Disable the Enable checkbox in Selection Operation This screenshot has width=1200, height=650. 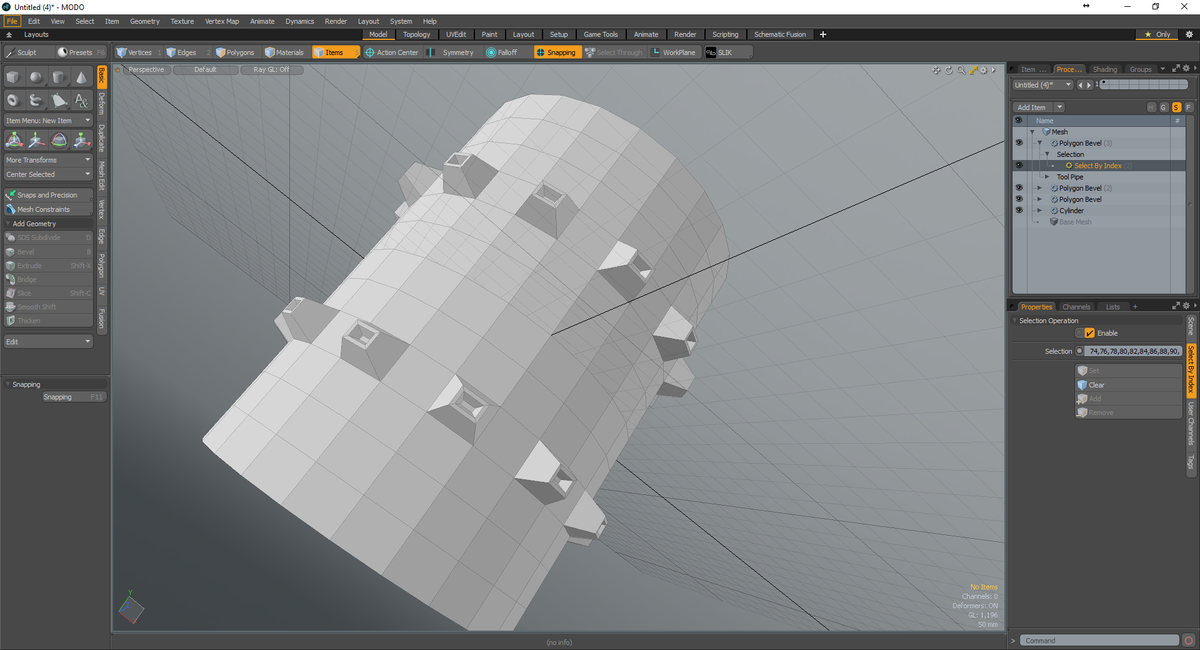tap(1089, 332)
